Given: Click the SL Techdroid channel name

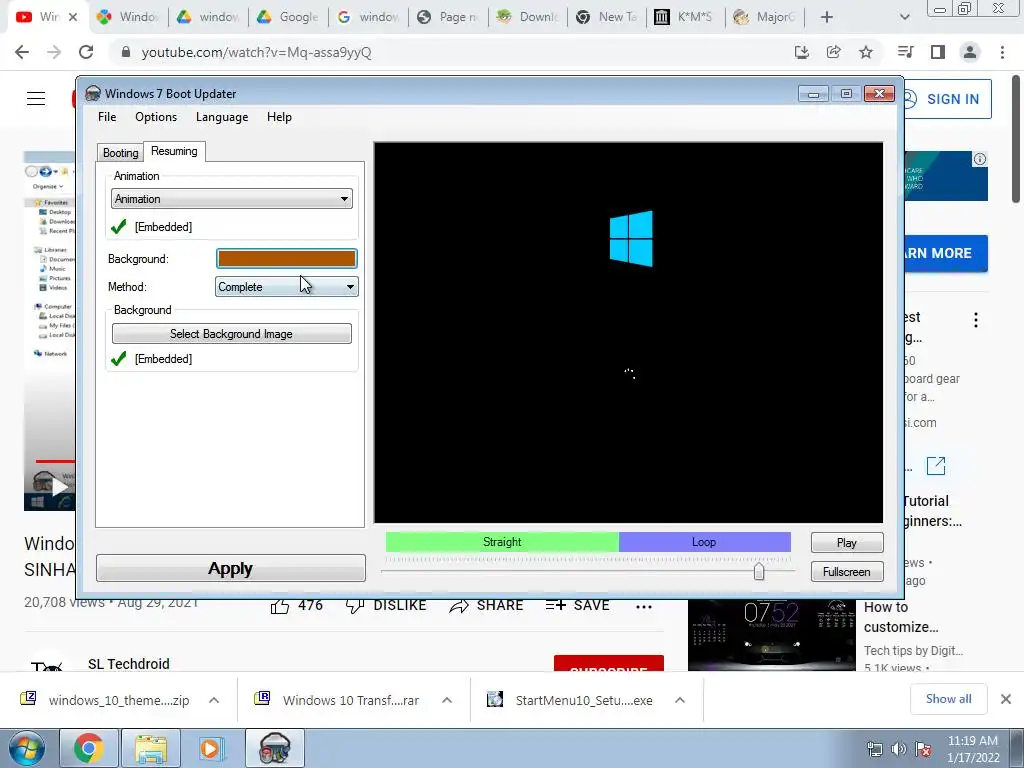Looking at the screenshot, I should pyautogui.click(x=129, y=664).
